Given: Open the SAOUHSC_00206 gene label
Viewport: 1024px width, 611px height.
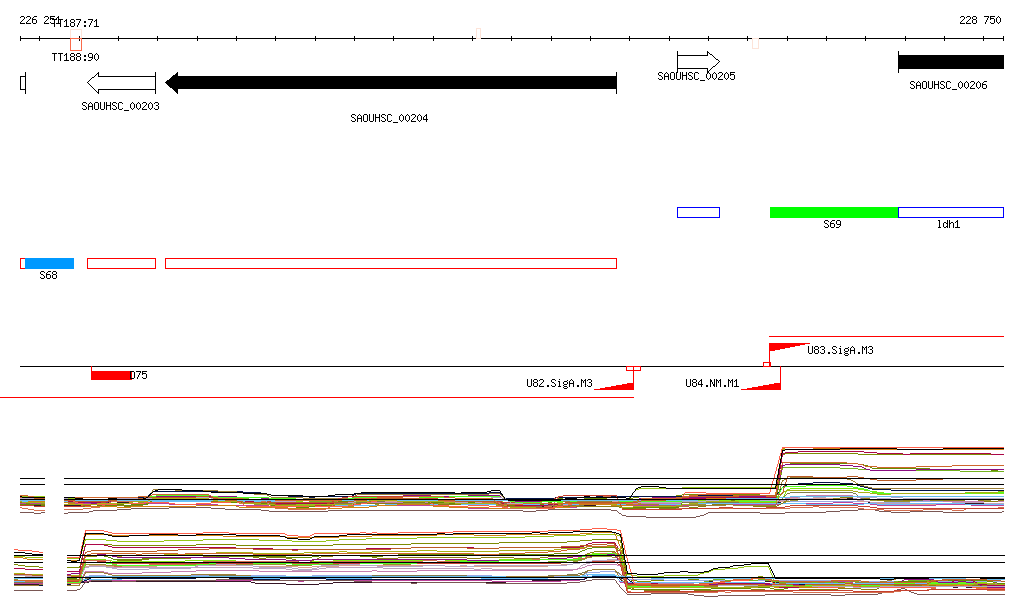Looking at the screenshot, I should click(948, 85).
